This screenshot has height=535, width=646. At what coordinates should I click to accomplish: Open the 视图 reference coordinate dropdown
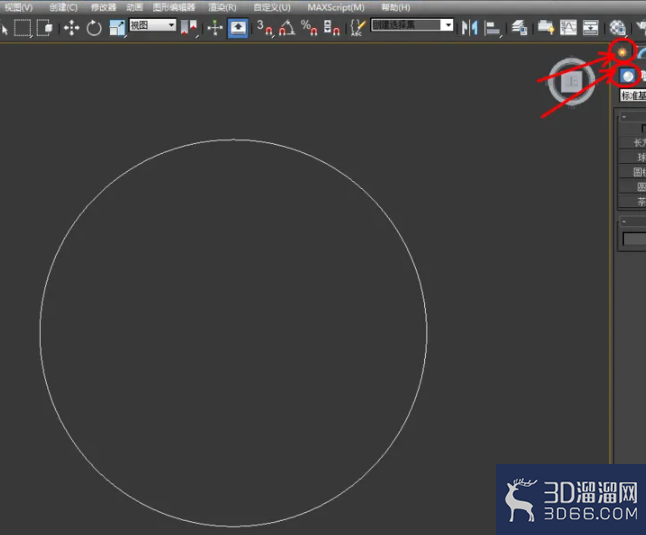[153, 25]
